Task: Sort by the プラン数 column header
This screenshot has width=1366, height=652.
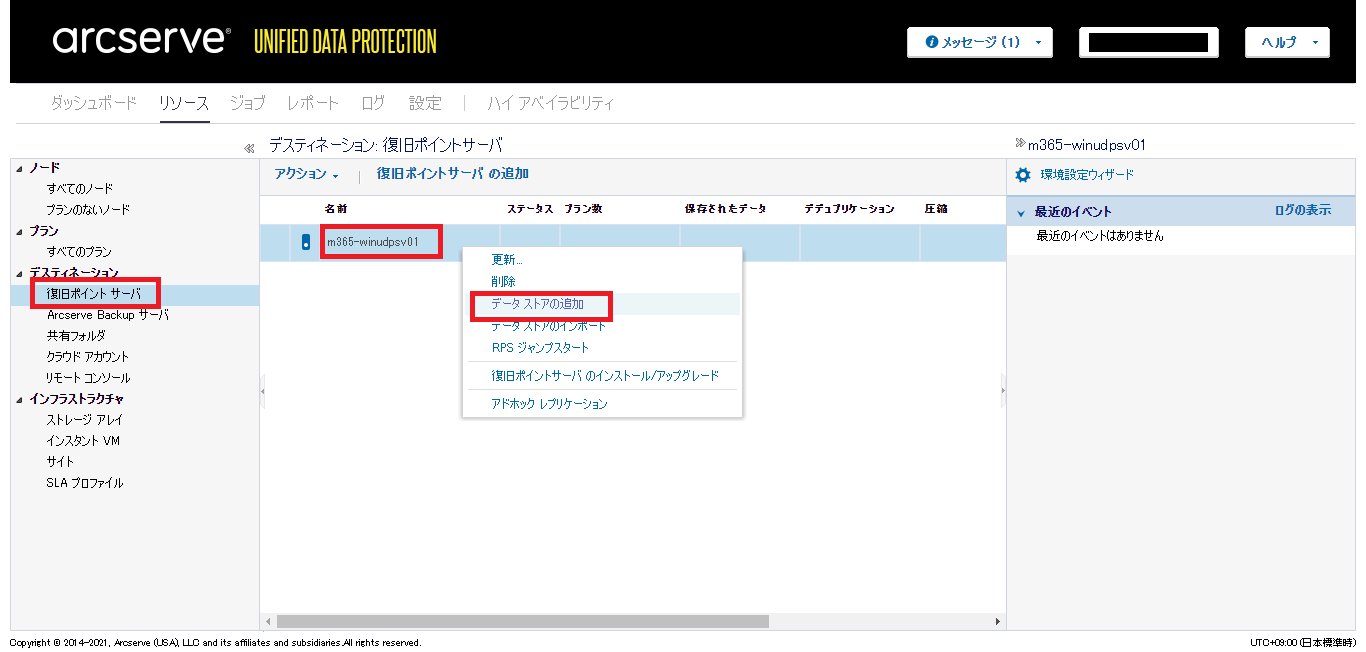Action: coord(583,209)
